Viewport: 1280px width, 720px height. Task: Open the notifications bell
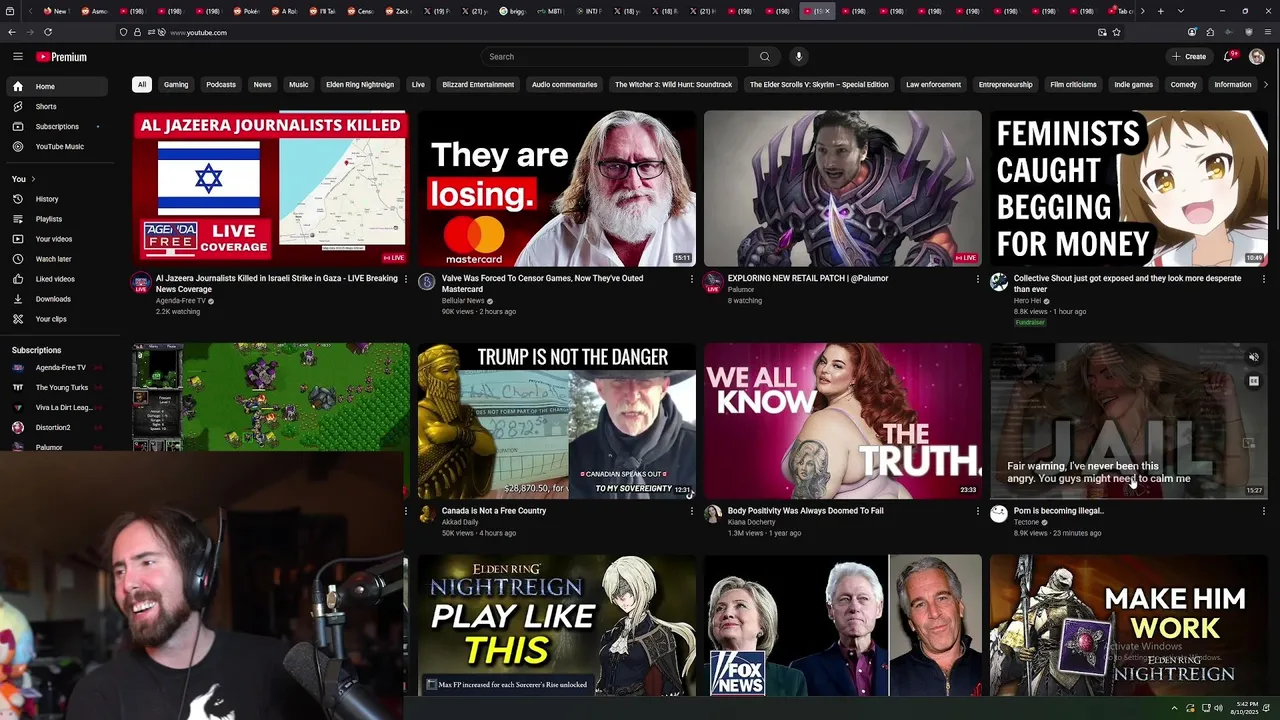1229,57
